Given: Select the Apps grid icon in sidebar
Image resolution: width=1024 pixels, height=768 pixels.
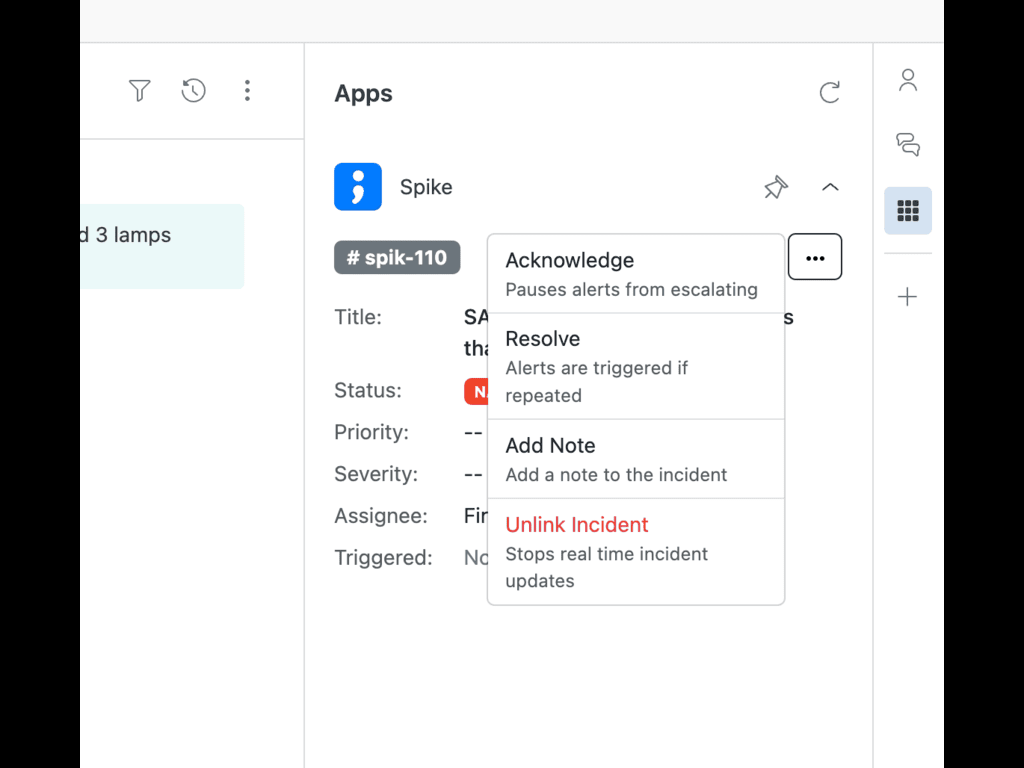Looking at the screenshot, I should tap(908, 211).
